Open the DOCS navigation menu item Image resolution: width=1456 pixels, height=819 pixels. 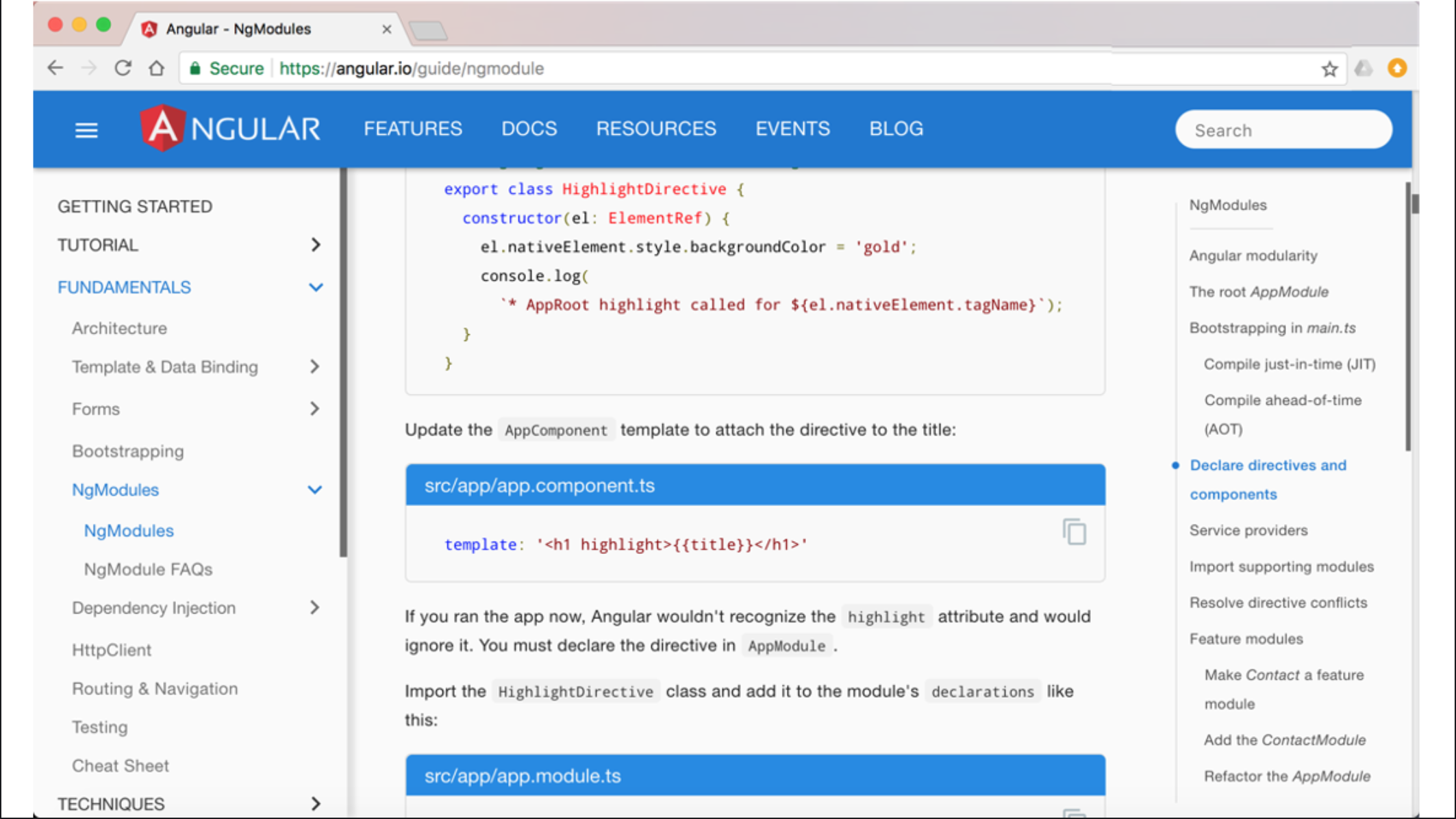pos(529,129)
